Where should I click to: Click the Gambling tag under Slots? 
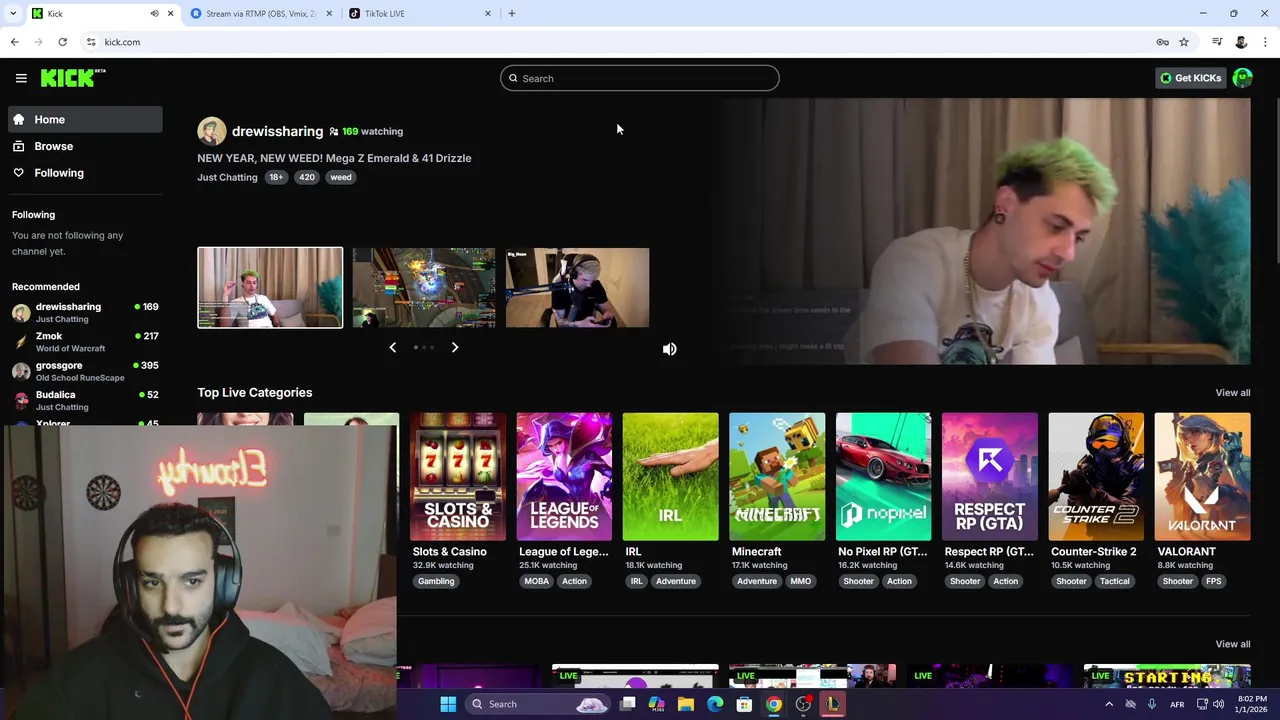[x=436, y=581]
